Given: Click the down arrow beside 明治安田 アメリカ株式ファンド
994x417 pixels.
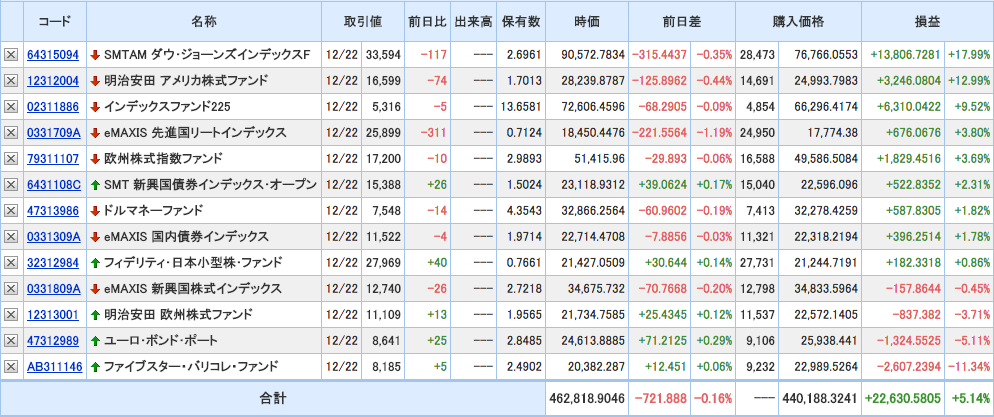Looking at the screenshot, I should point(95,80).
